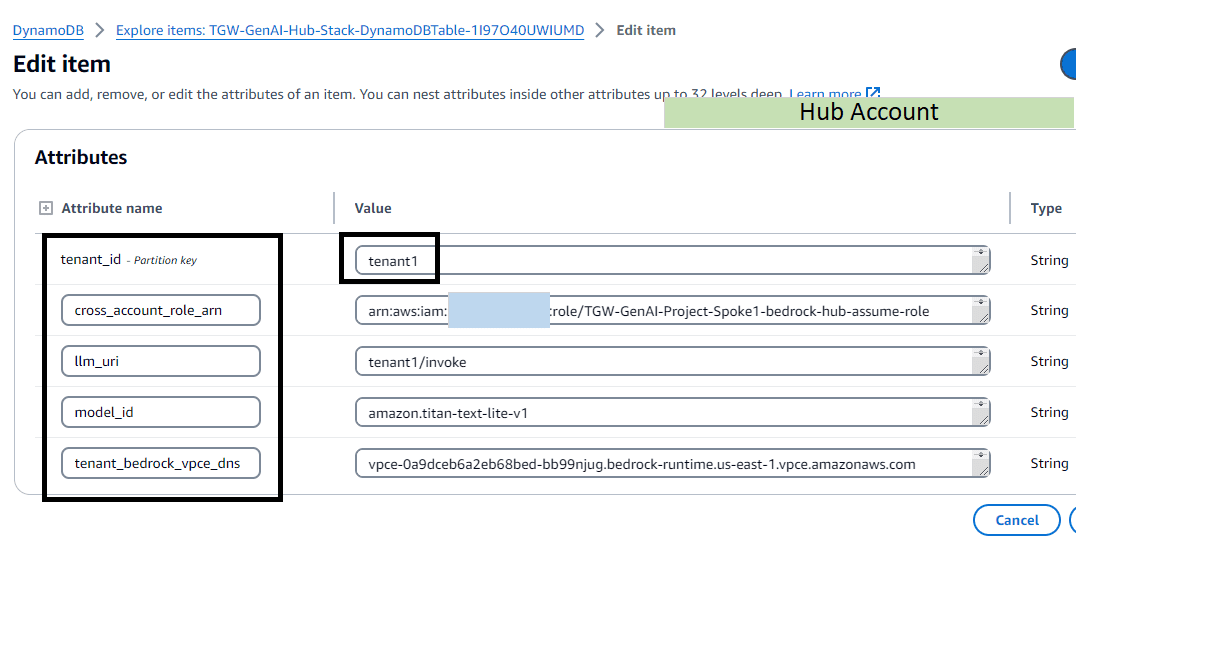Open the DynamoDB breadcrumb link
The height and width of the screenshot is (648, 1211).
tap(48, 30)
